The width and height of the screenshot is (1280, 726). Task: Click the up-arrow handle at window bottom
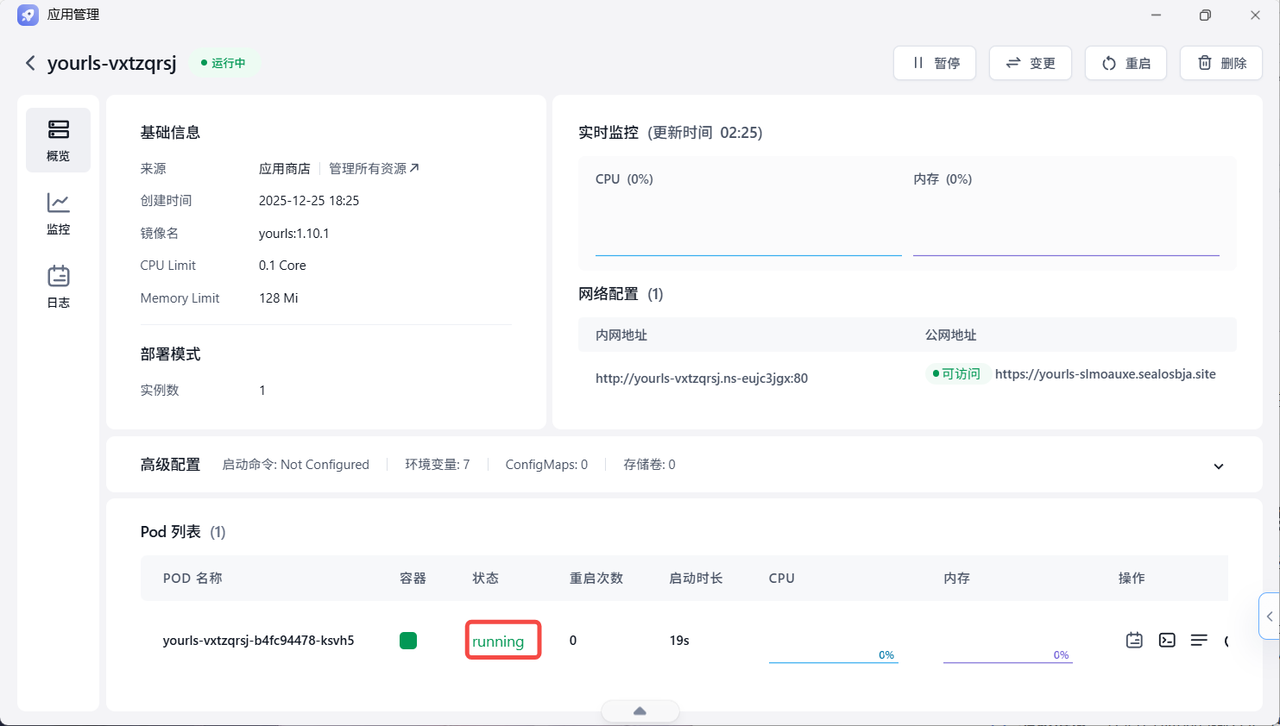[640, 711]
